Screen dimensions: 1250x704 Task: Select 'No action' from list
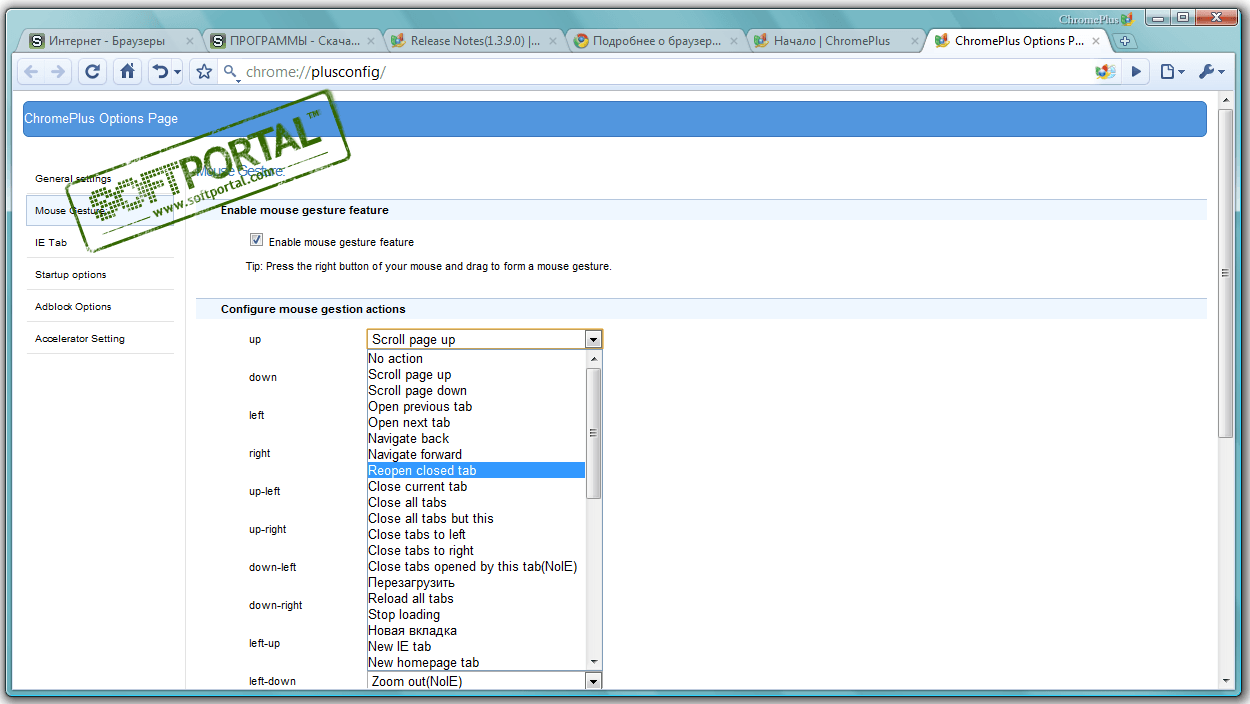476,358
